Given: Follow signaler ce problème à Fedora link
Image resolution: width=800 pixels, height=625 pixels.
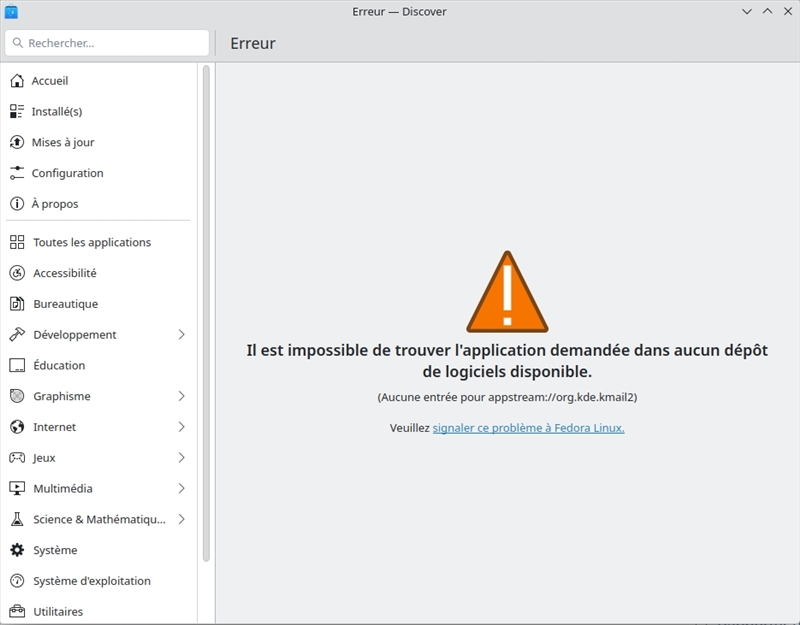Looking at the screenshot, I should coord(529,428).
